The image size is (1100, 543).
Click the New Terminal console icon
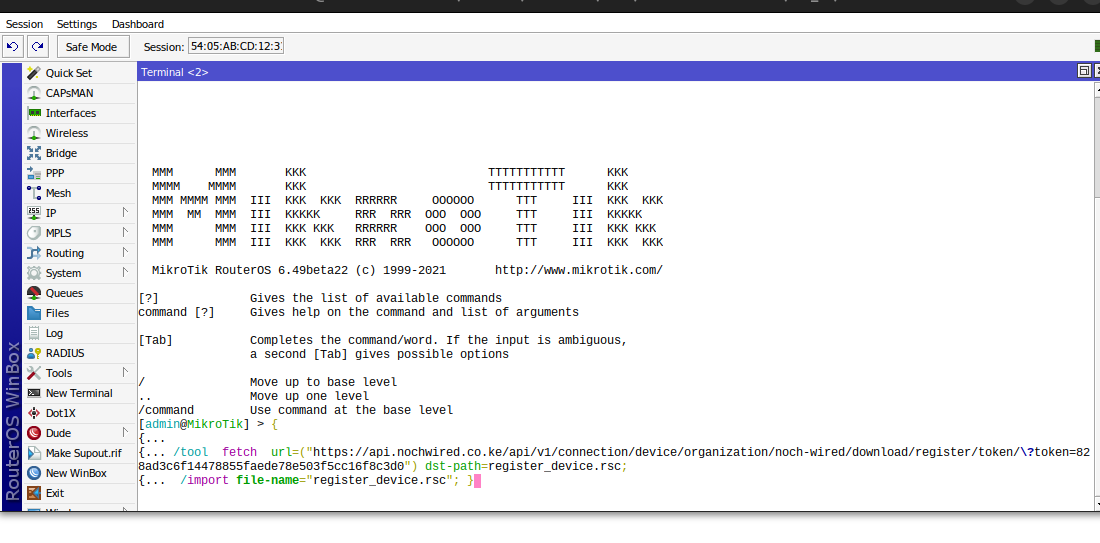coord(34,393)
